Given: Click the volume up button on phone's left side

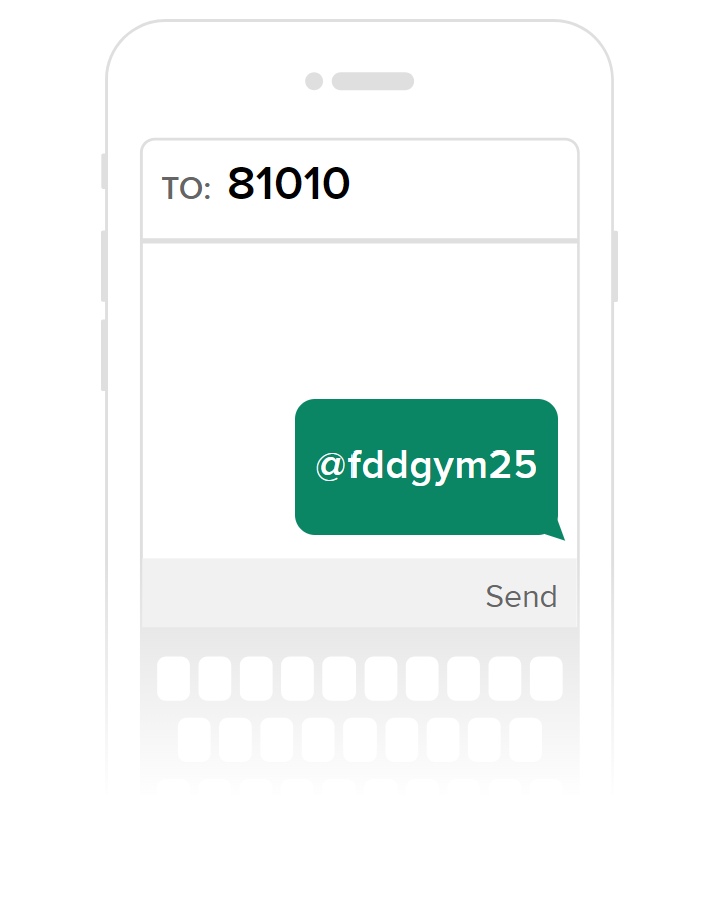Looking at the screenshot, I should tap(104, 266).
